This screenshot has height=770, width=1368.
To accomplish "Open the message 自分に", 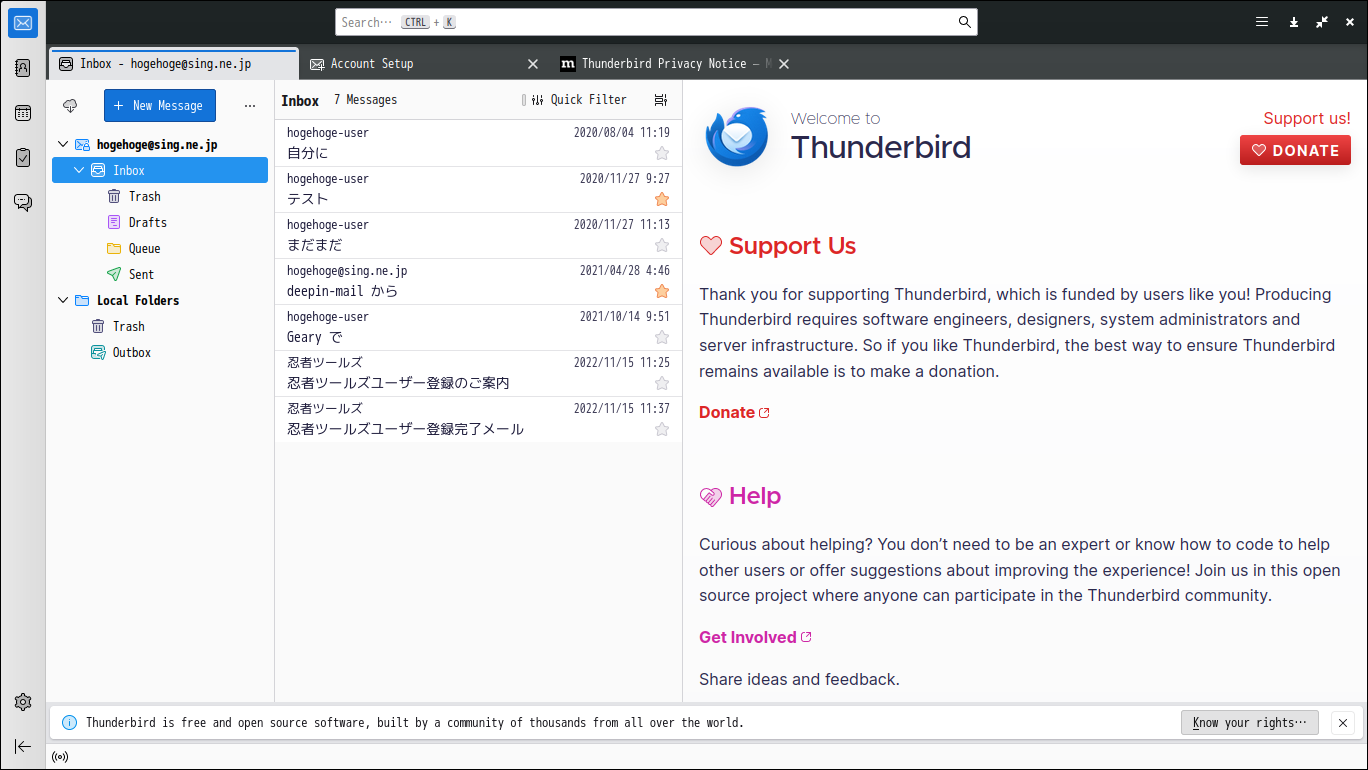I will (478, 143).
